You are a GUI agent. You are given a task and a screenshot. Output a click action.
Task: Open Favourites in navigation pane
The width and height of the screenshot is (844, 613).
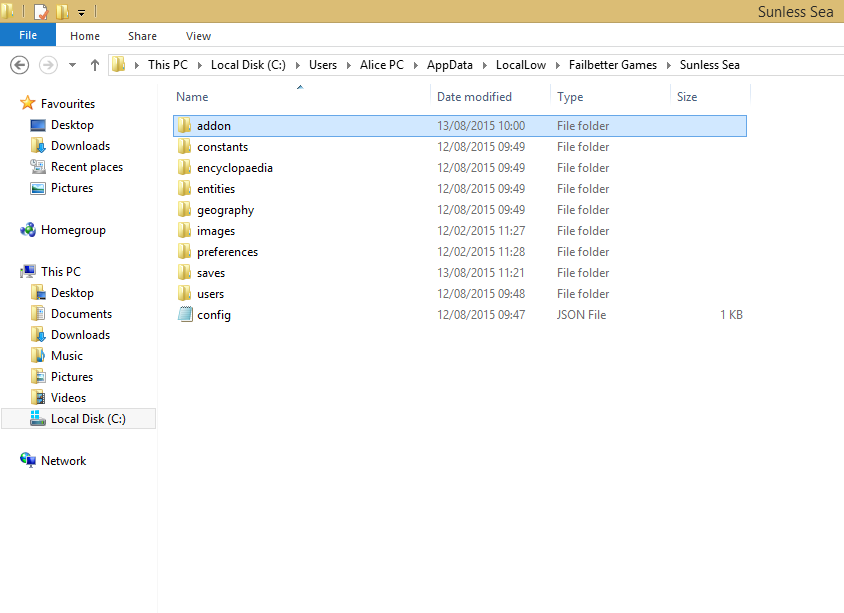pyautogui.click(x=58, y=103)
